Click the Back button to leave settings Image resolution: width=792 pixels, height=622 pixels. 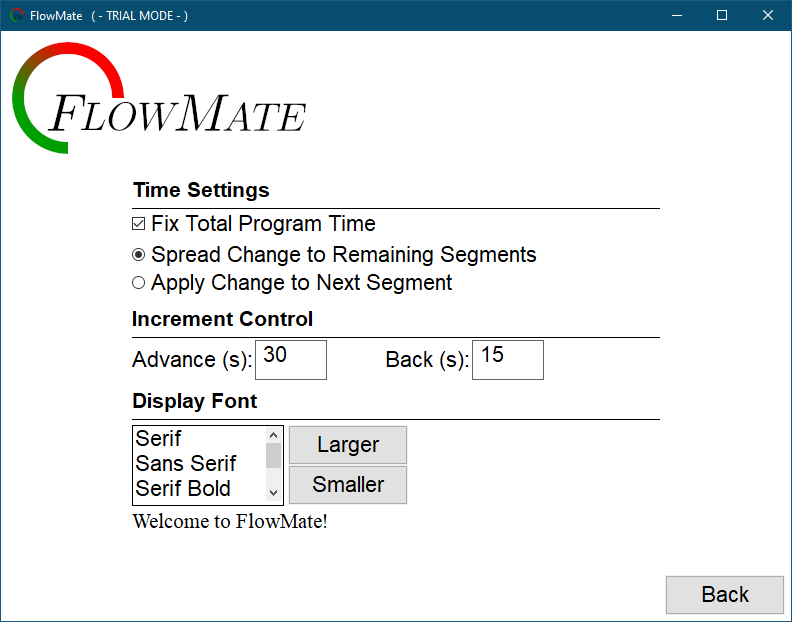pos(725,595)
